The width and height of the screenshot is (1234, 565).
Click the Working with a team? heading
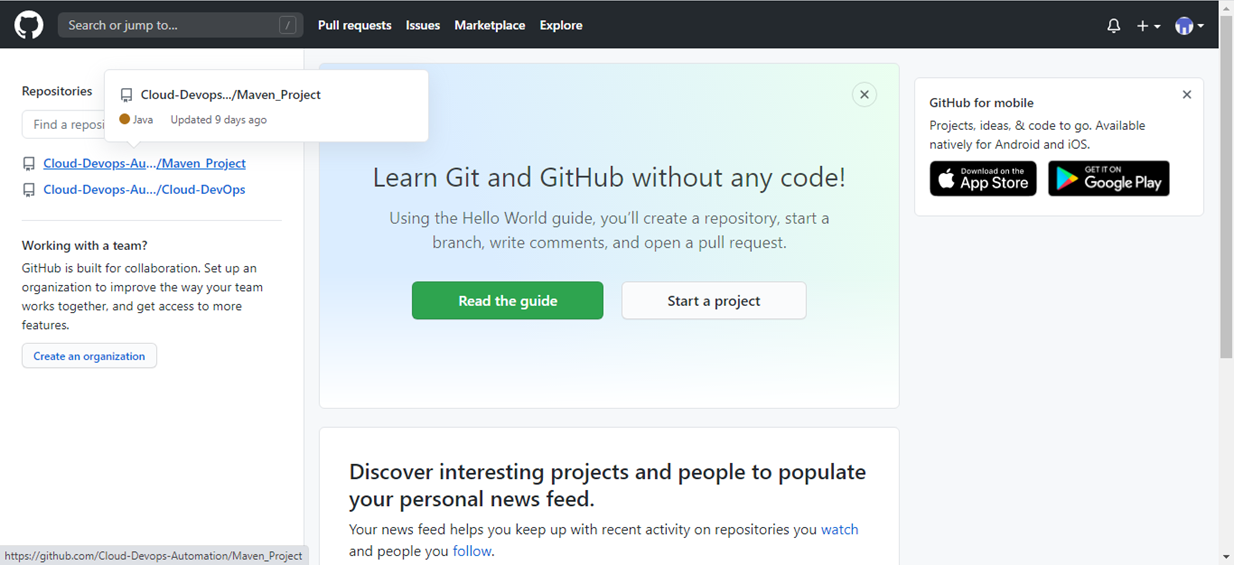[85, 245]
